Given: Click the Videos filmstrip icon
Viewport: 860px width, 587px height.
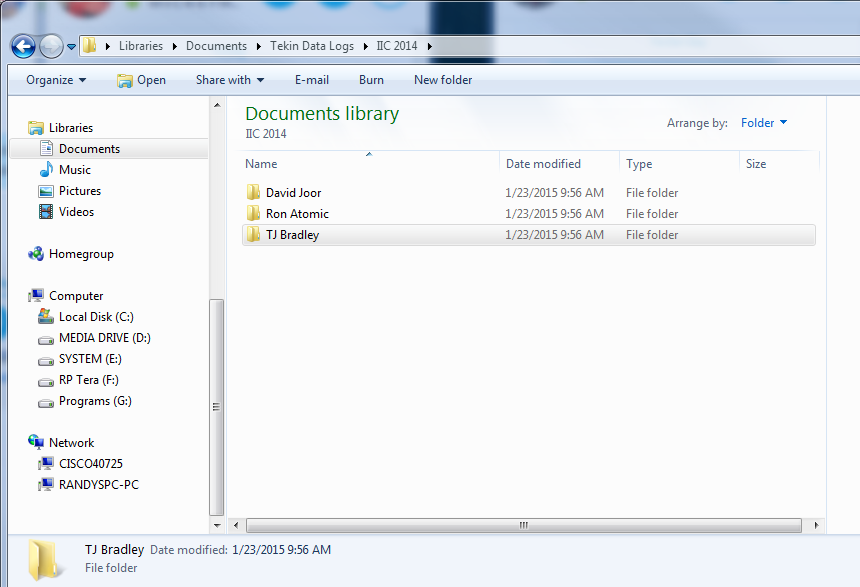Looking at the screenshot, I should 46,212.
